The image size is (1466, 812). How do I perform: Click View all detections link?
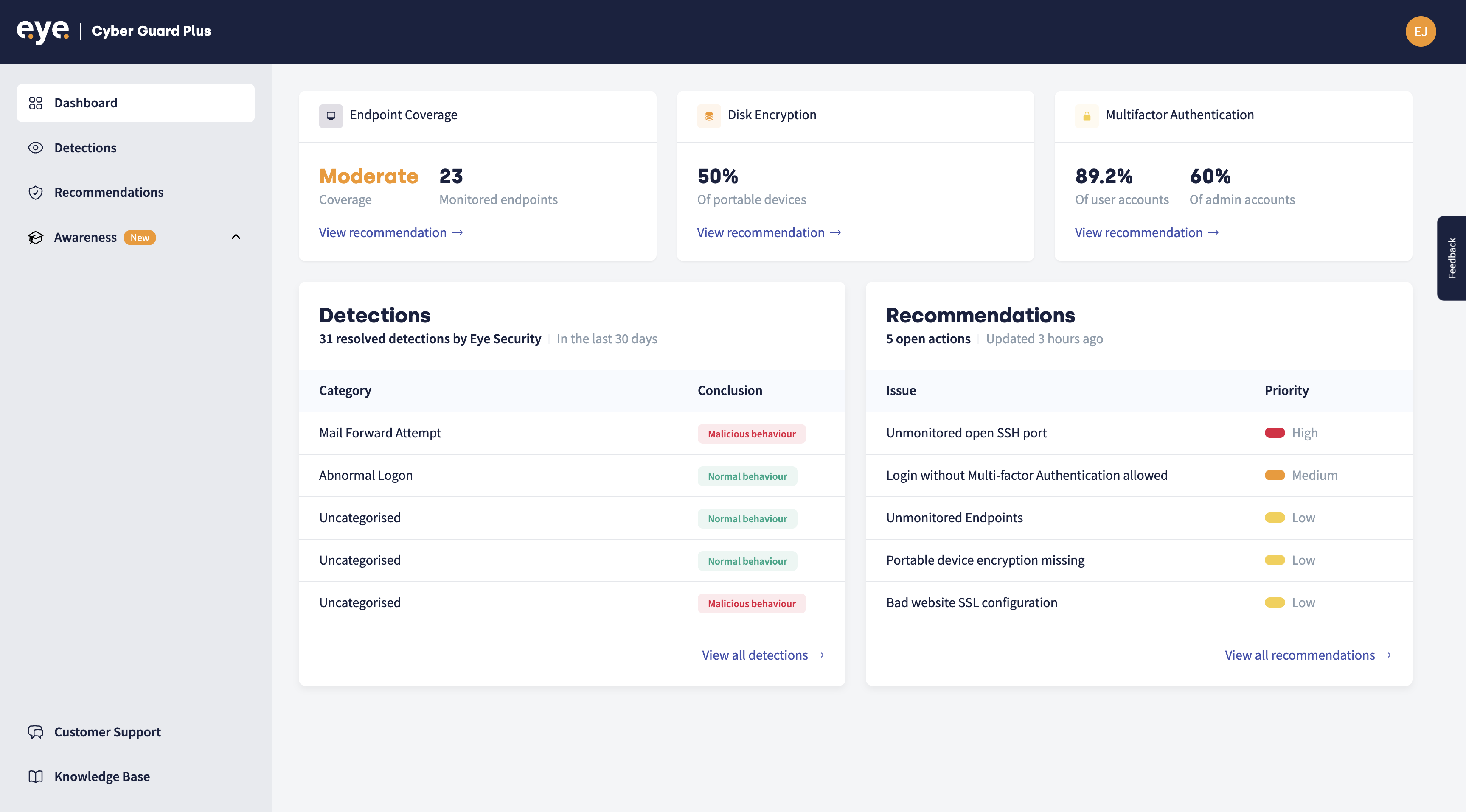763,655
